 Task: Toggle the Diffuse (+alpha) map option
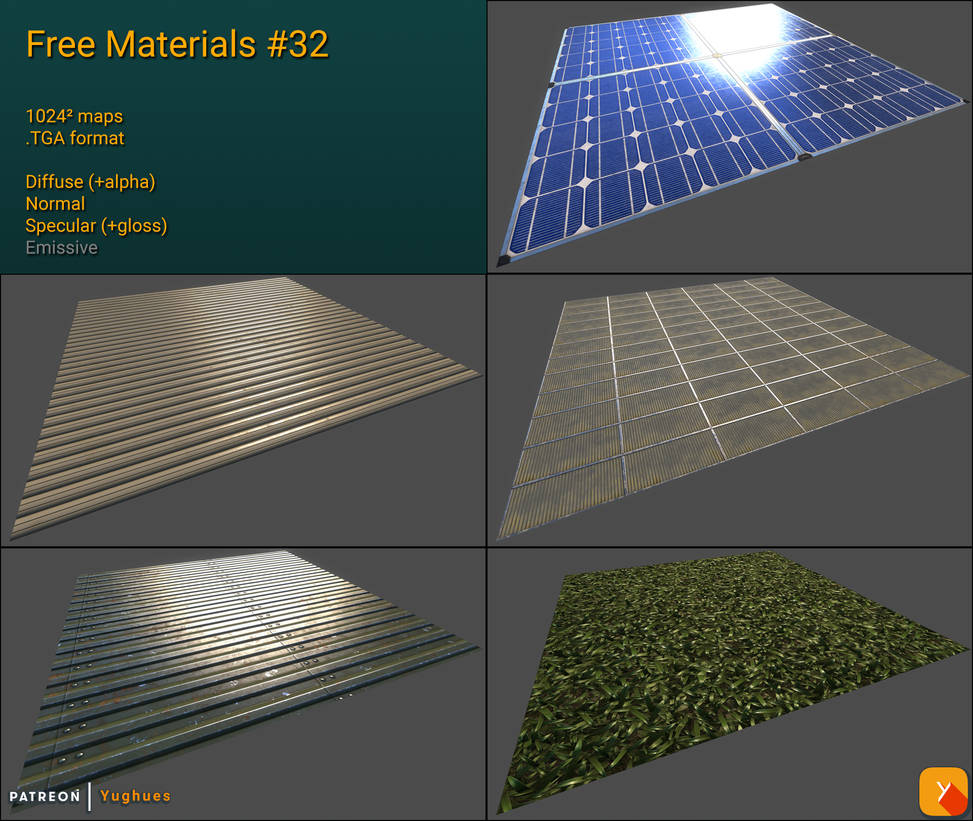(x=91, y=182)
